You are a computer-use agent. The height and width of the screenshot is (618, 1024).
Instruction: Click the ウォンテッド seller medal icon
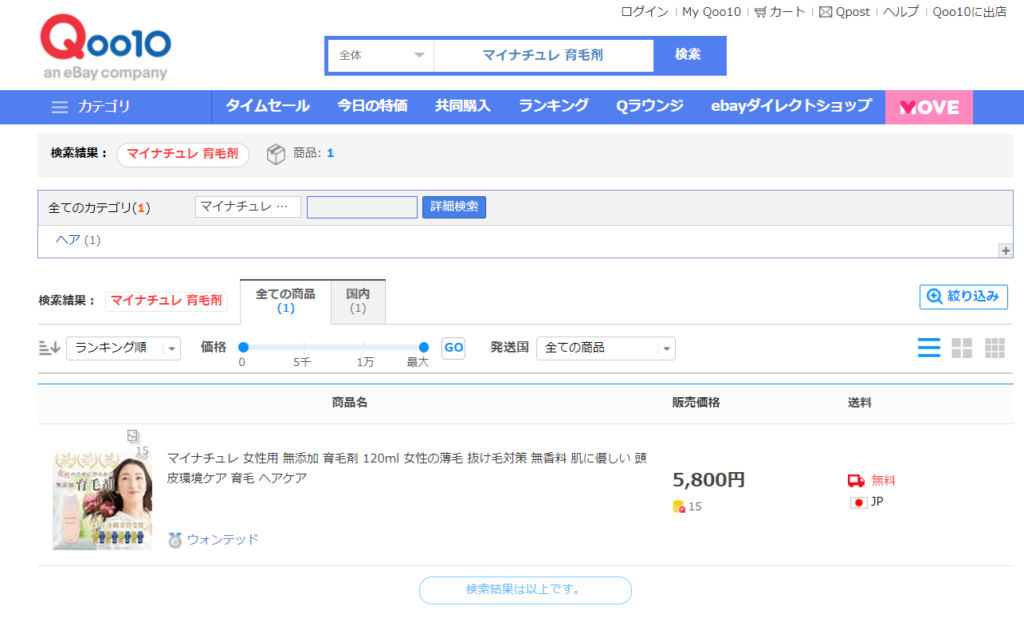[174, 540]
